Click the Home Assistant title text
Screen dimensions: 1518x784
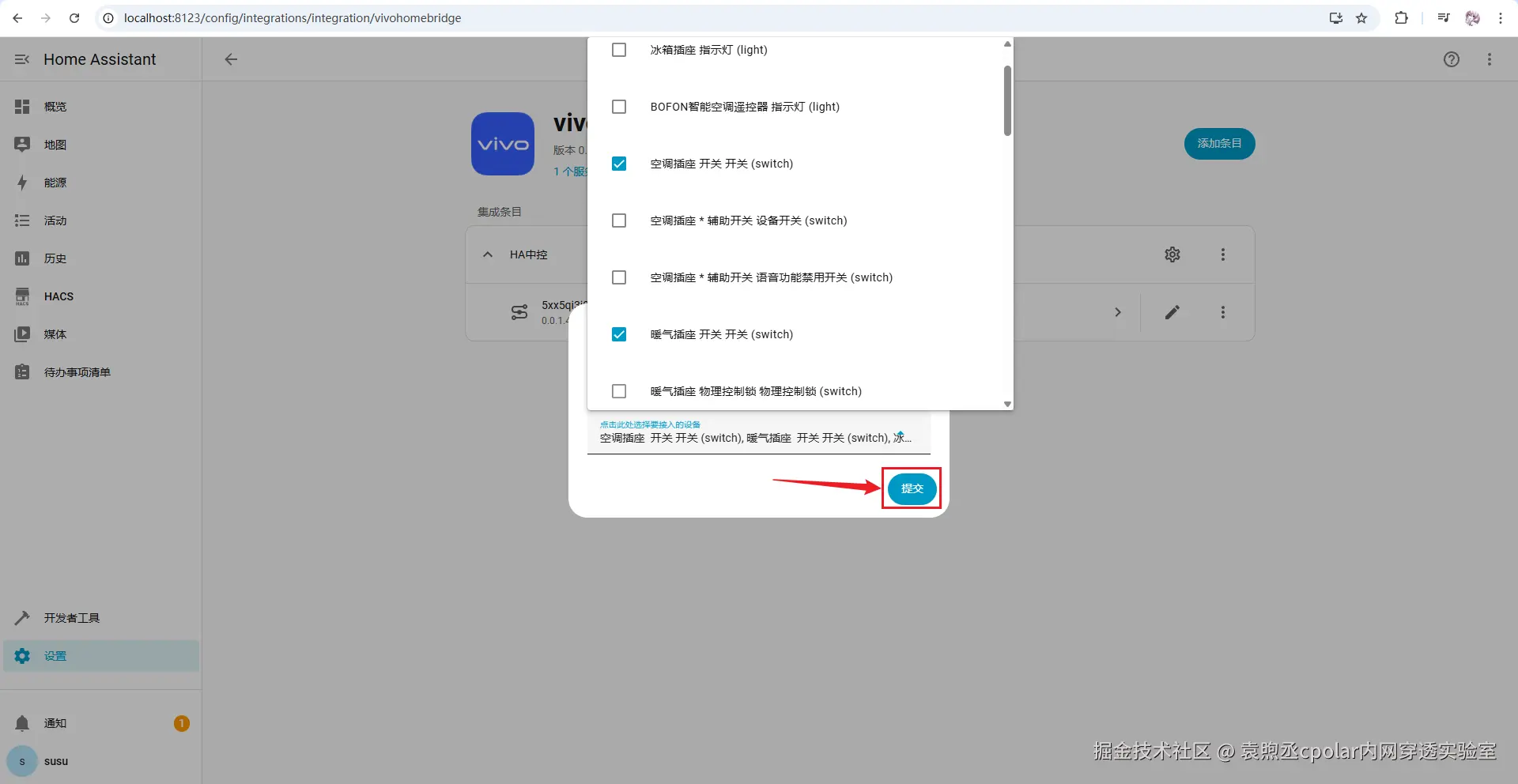click(x=100, y=59)
